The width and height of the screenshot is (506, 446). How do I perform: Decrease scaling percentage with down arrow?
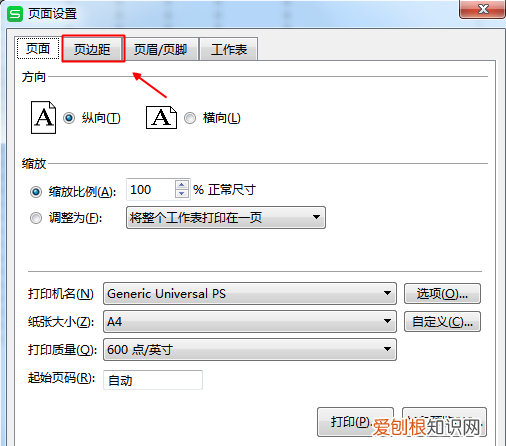tap(182, 194)
